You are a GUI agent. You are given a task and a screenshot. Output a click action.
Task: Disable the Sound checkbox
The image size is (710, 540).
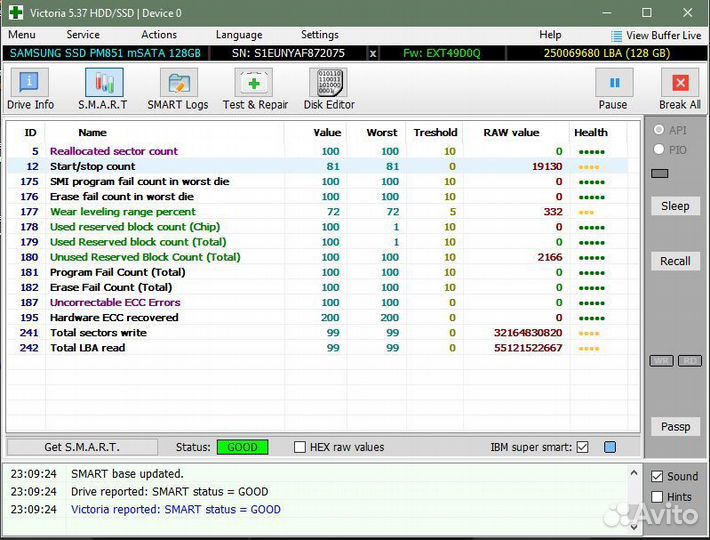[657, 477]
